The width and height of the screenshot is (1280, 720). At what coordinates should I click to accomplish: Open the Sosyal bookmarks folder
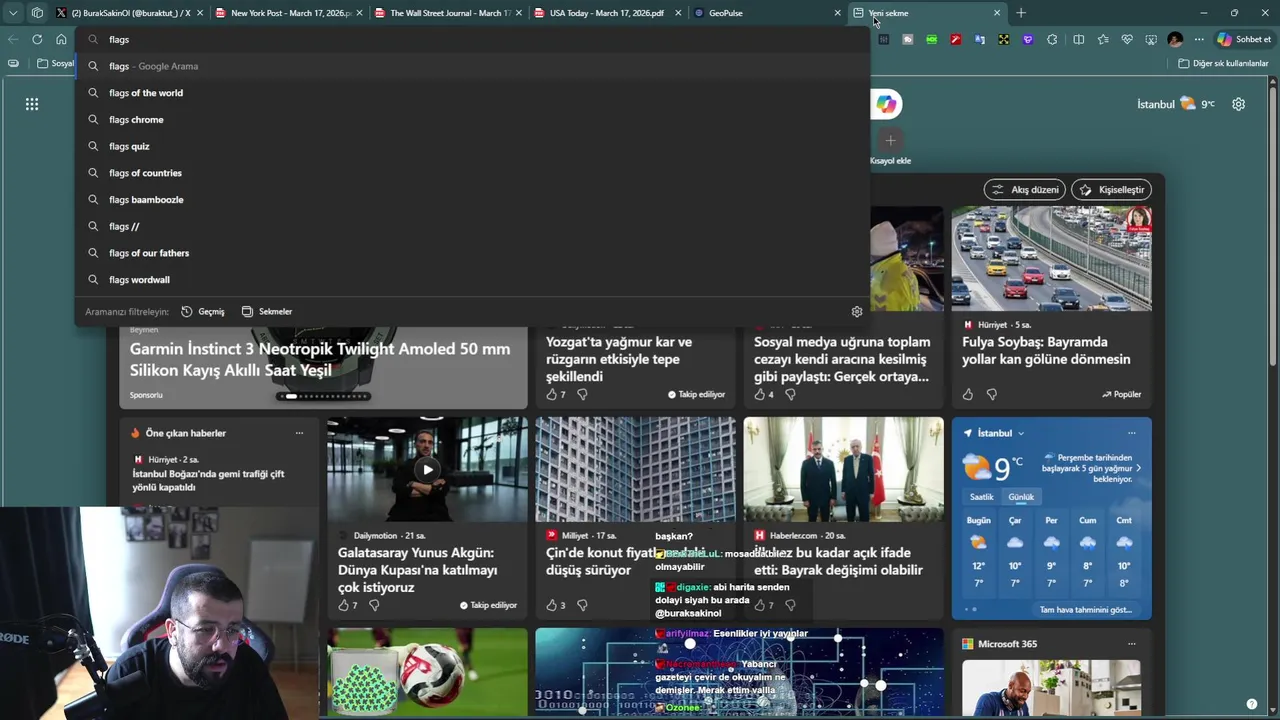pos(56,63)
